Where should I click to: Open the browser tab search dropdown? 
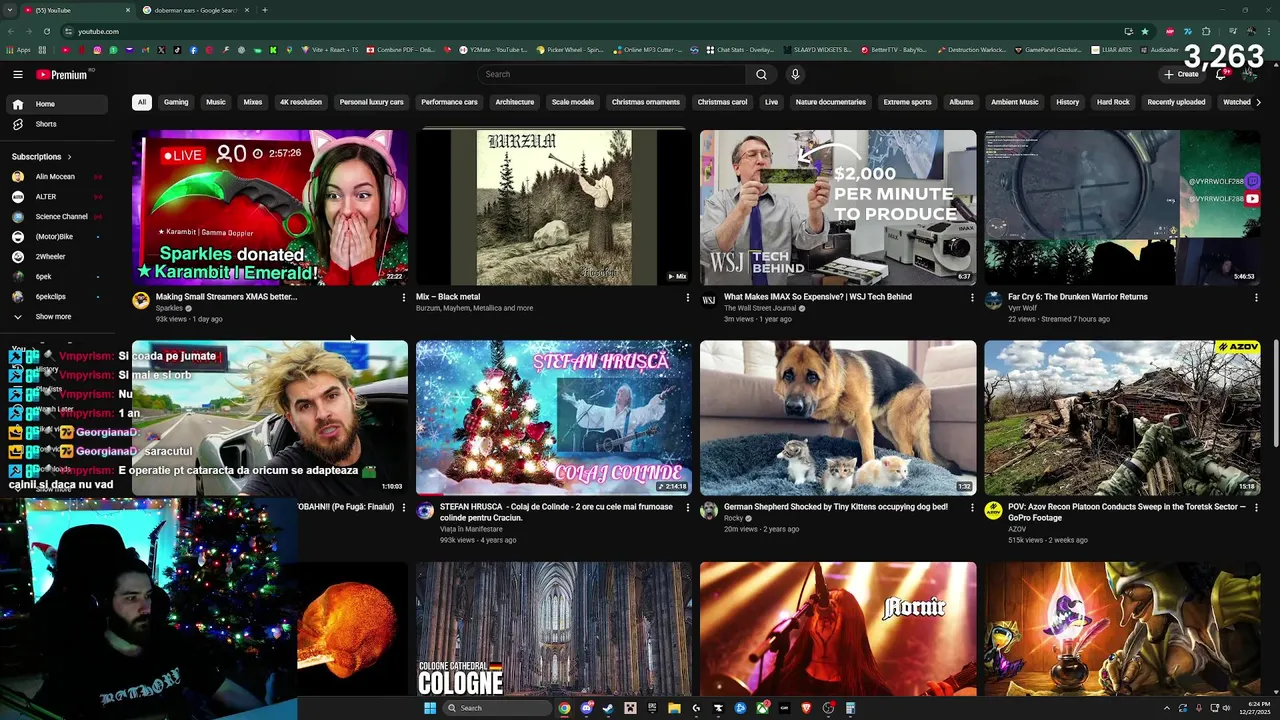coord(11,10)
